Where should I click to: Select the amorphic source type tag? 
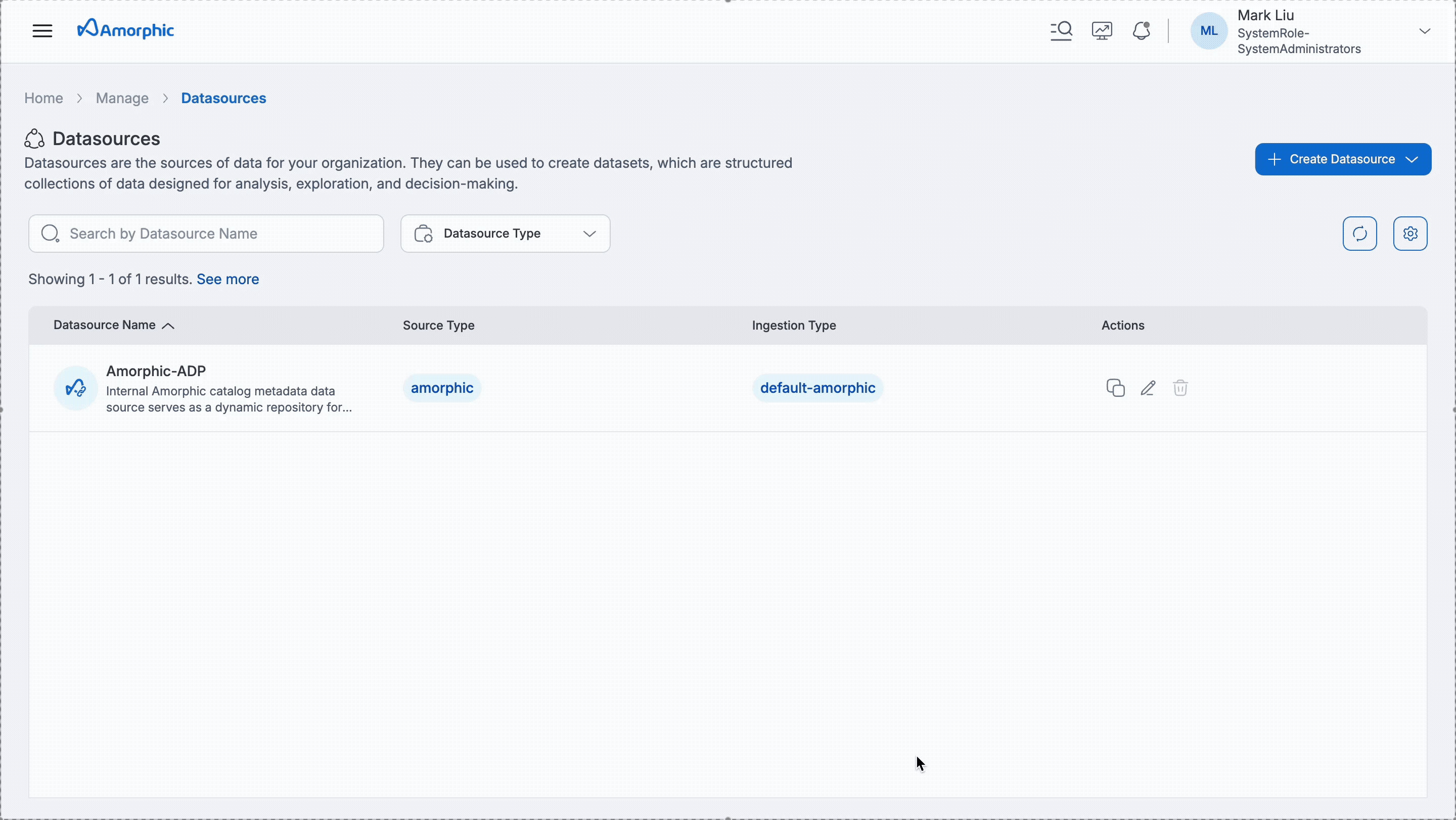[x=442, y=388]
